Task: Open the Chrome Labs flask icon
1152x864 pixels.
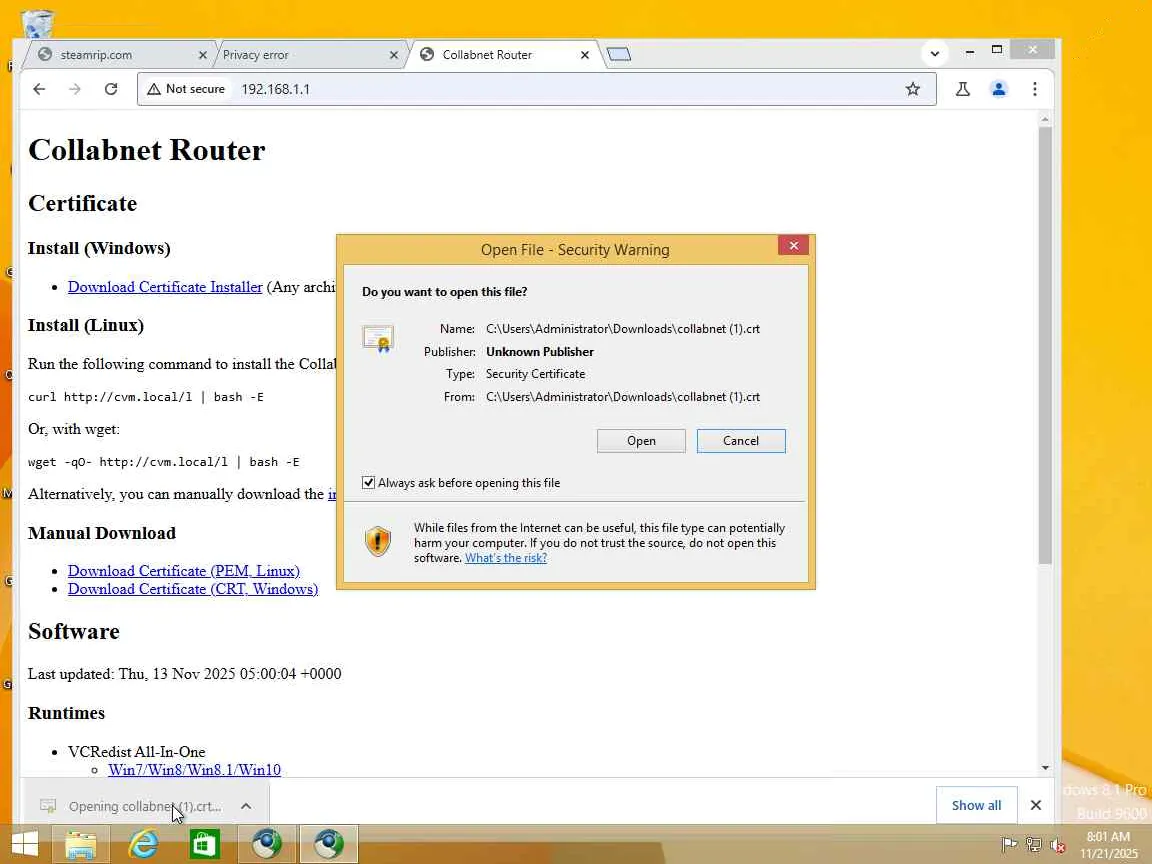Action: [x=962, y=89]
